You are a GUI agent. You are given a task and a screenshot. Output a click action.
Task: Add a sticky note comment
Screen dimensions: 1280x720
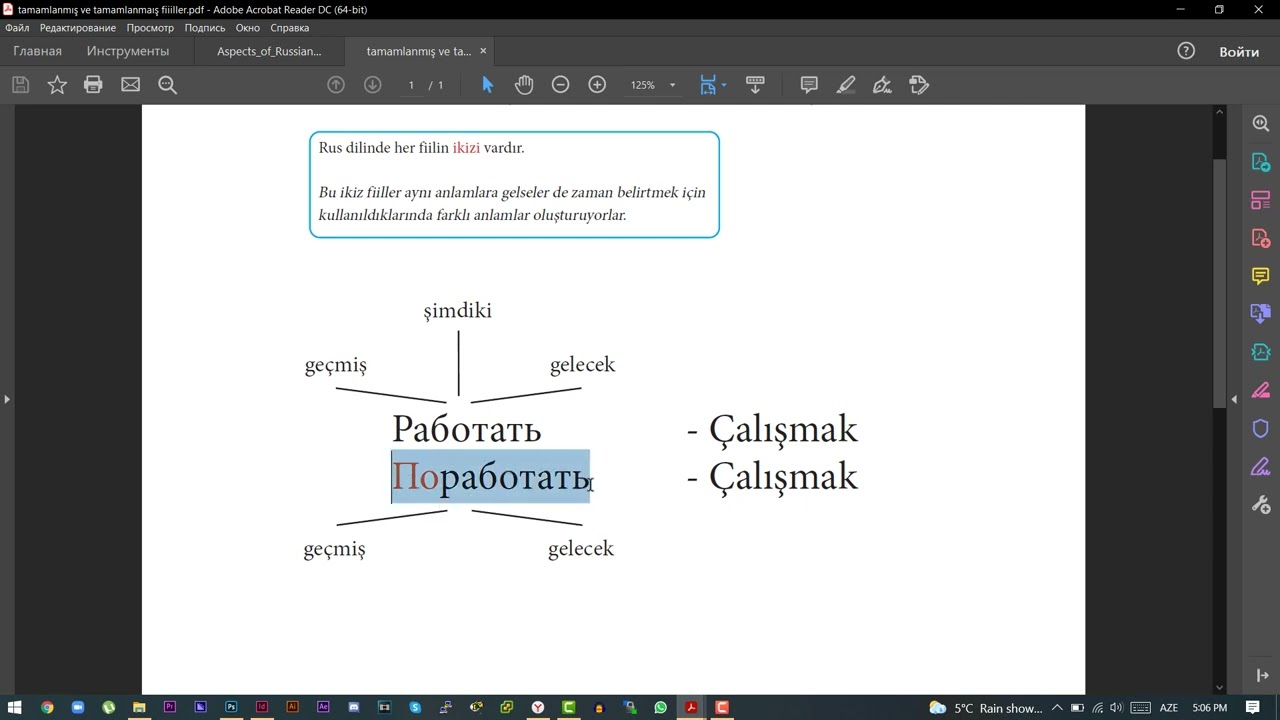point(809,85)
